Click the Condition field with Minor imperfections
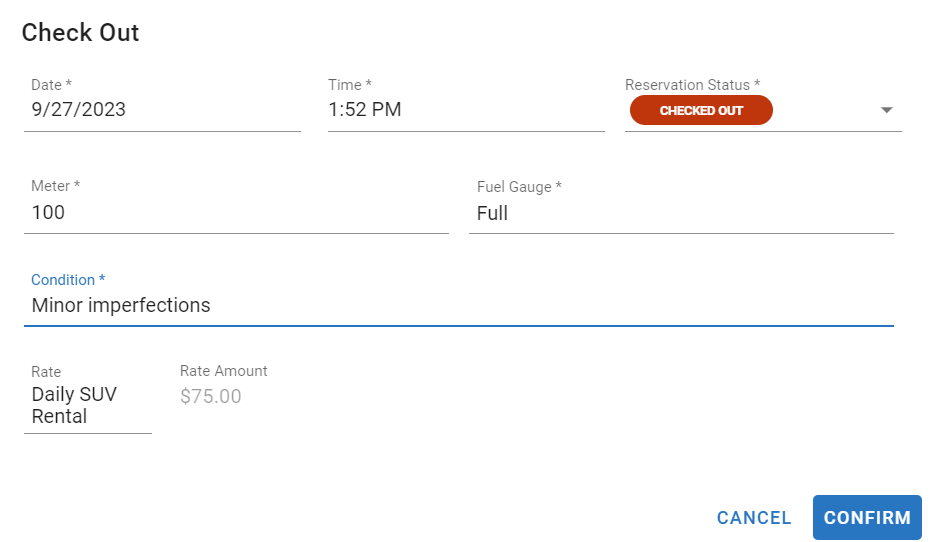The height and width of the screenshot is (542, 937). tap(458, 305)
